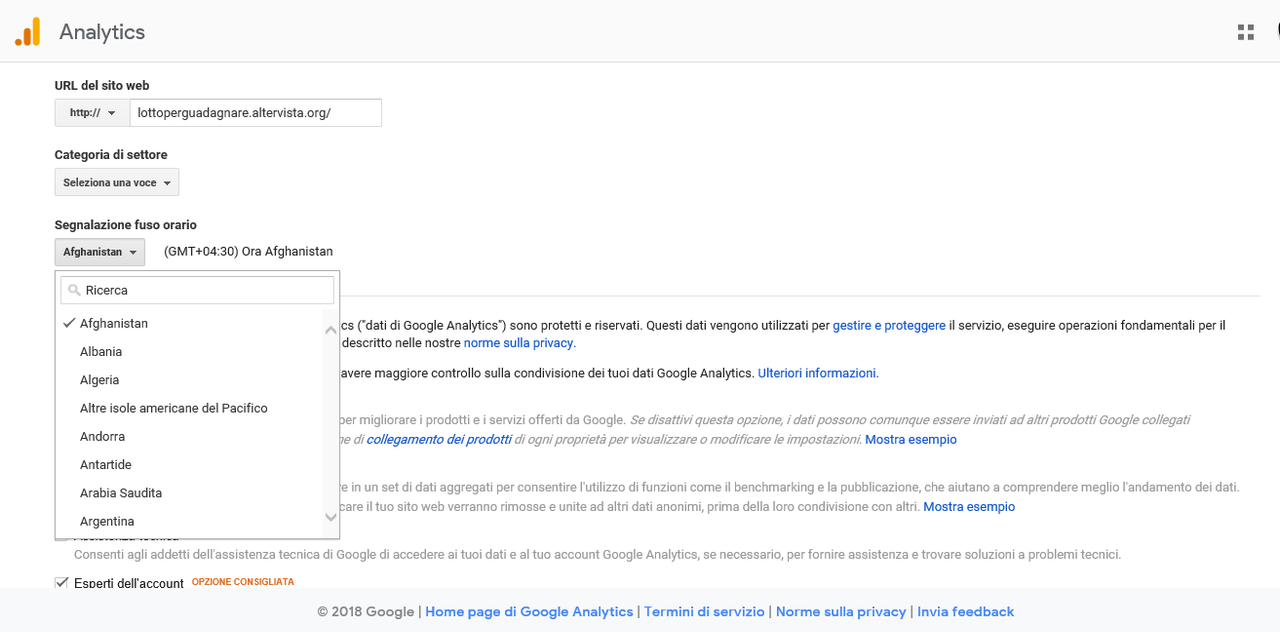Open the norme sulla privacy inline link

pyautogui.click(x=520, y=343)
